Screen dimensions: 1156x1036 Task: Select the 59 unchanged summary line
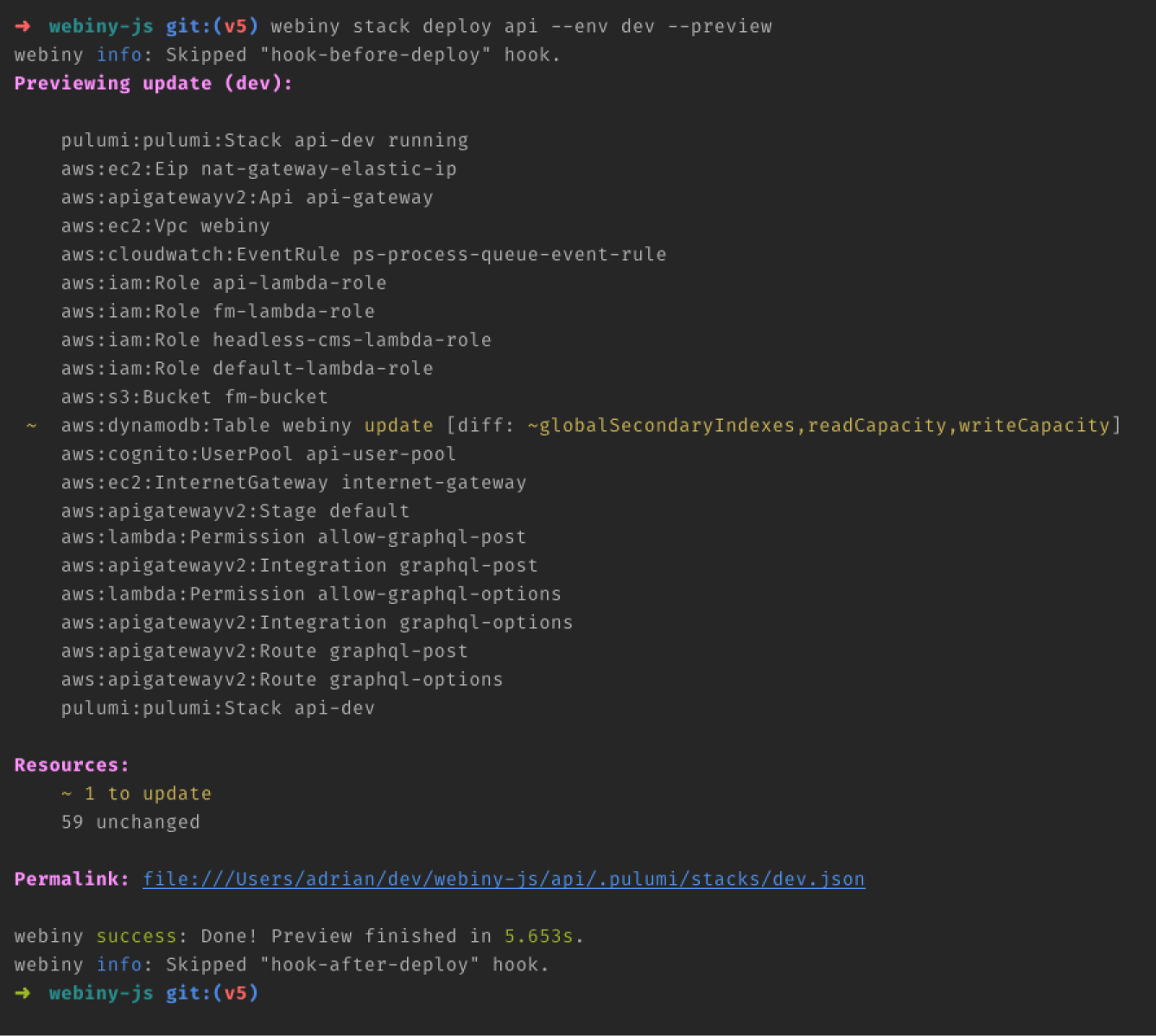click(x=130, y=822)
